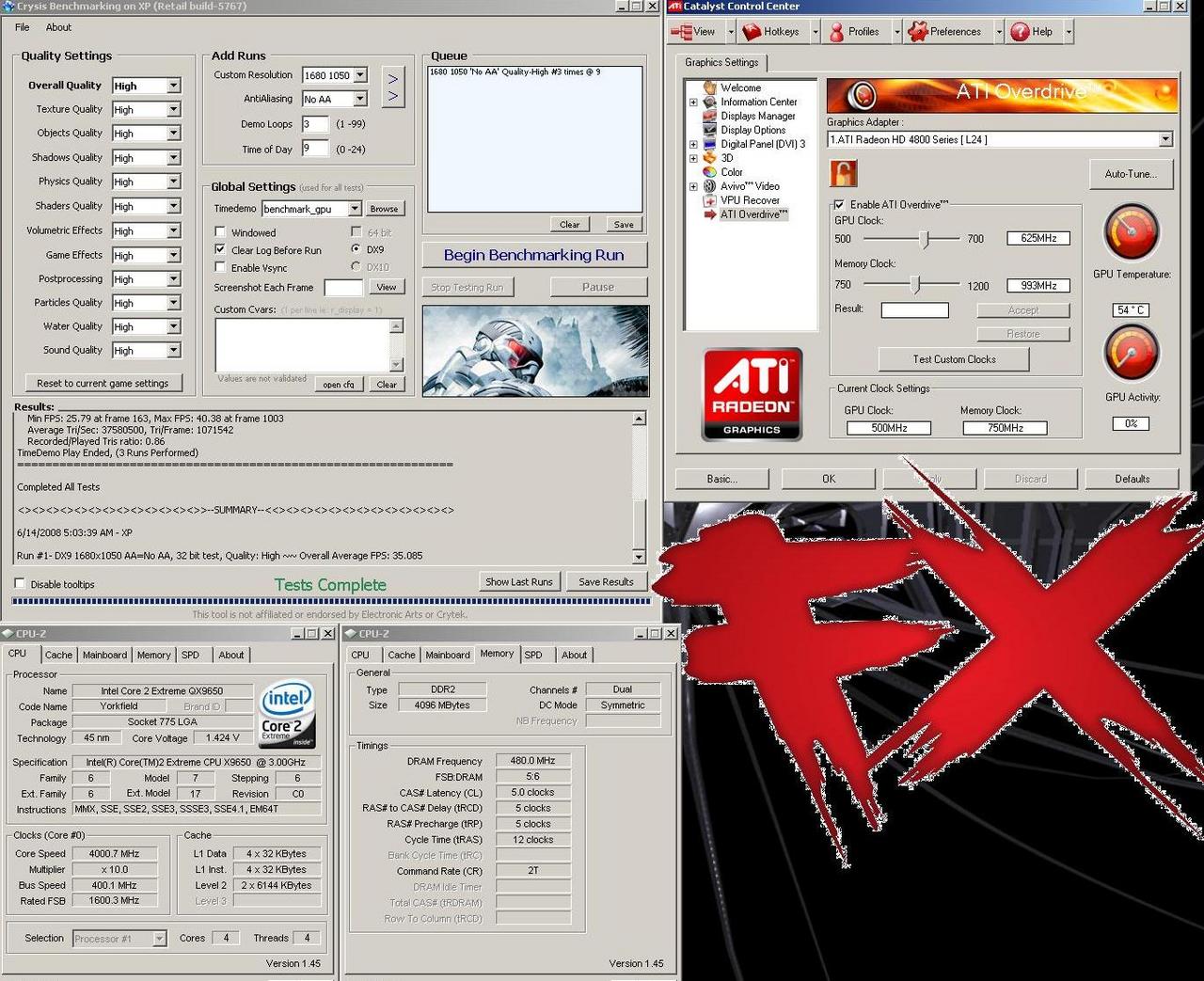Check Disable tooltips
This screenshot has width=1204, height=981.
click(x=21, y=584)
